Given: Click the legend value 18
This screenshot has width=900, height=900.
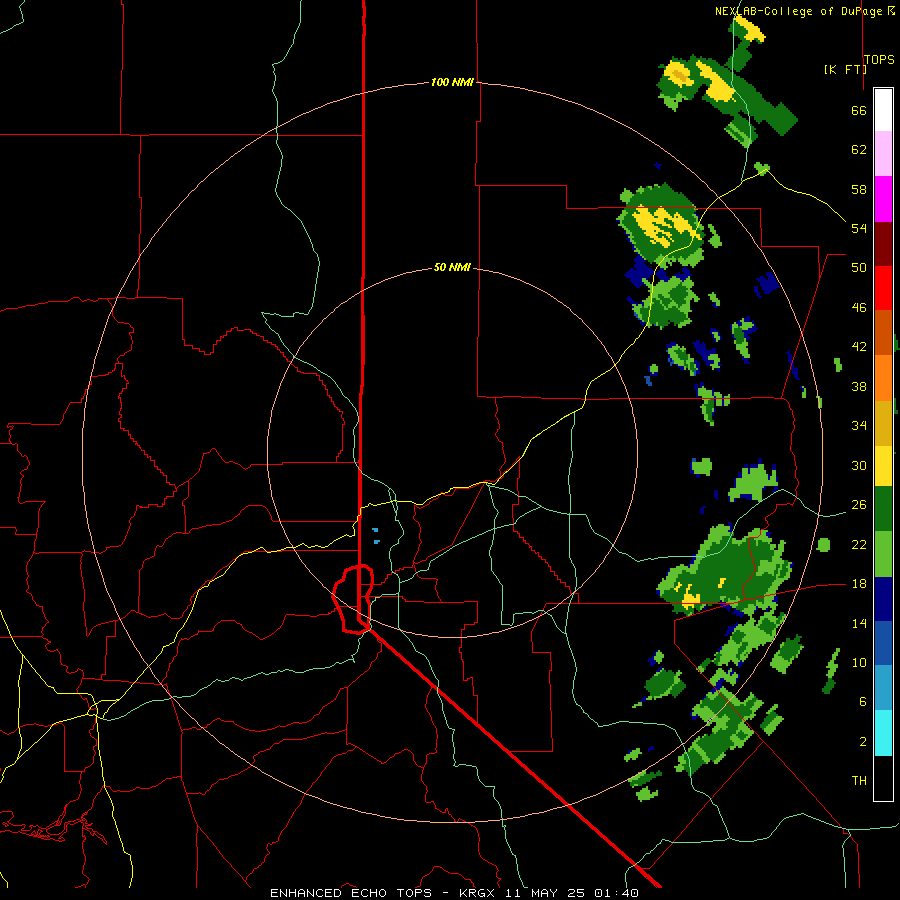Looking at the screenshot, I should coord(859,584).
